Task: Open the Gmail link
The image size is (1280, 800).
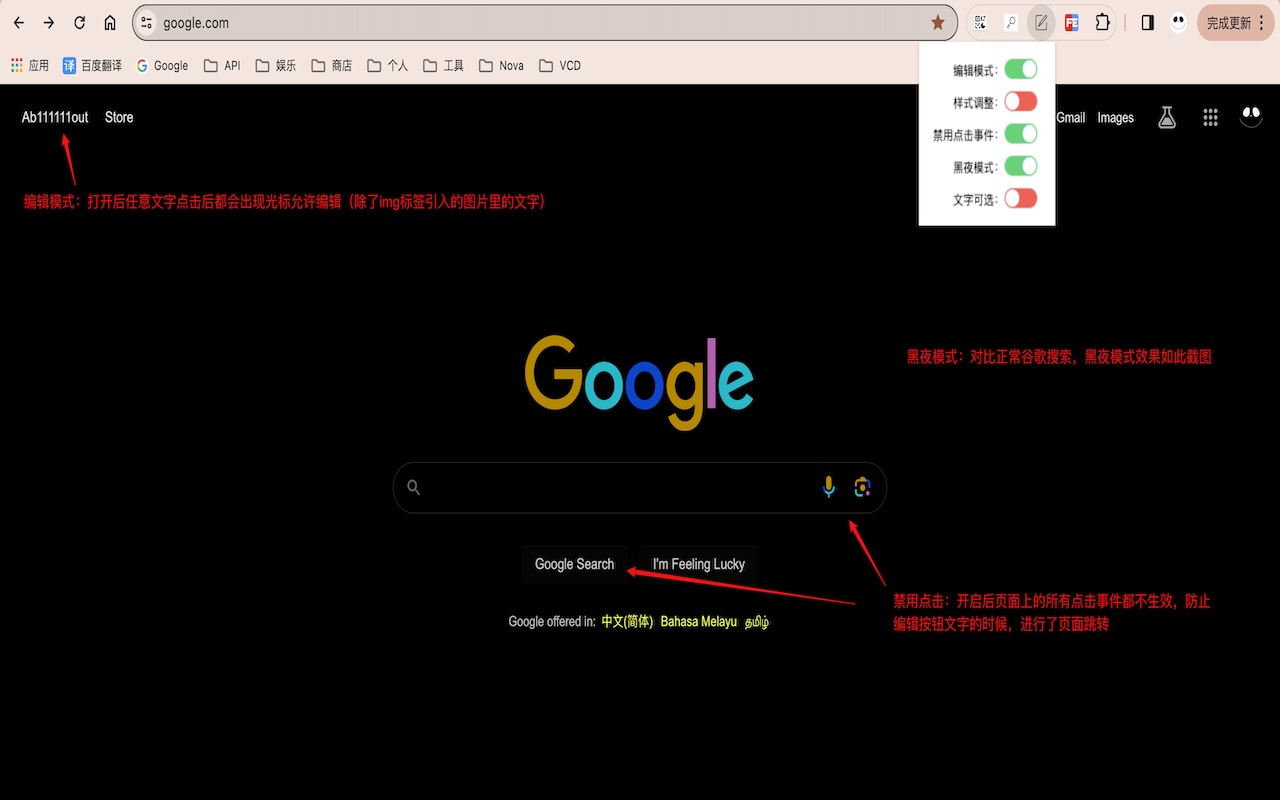Action: click(1071, 117)
